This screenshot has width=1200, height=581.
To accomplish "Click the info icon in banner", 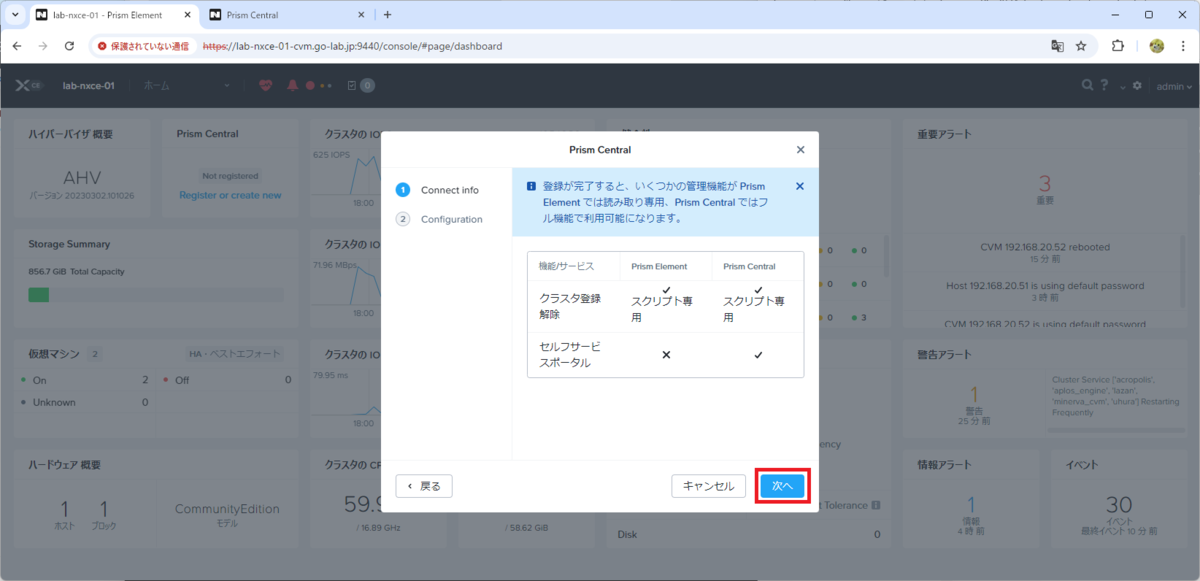I will [531, 186].
